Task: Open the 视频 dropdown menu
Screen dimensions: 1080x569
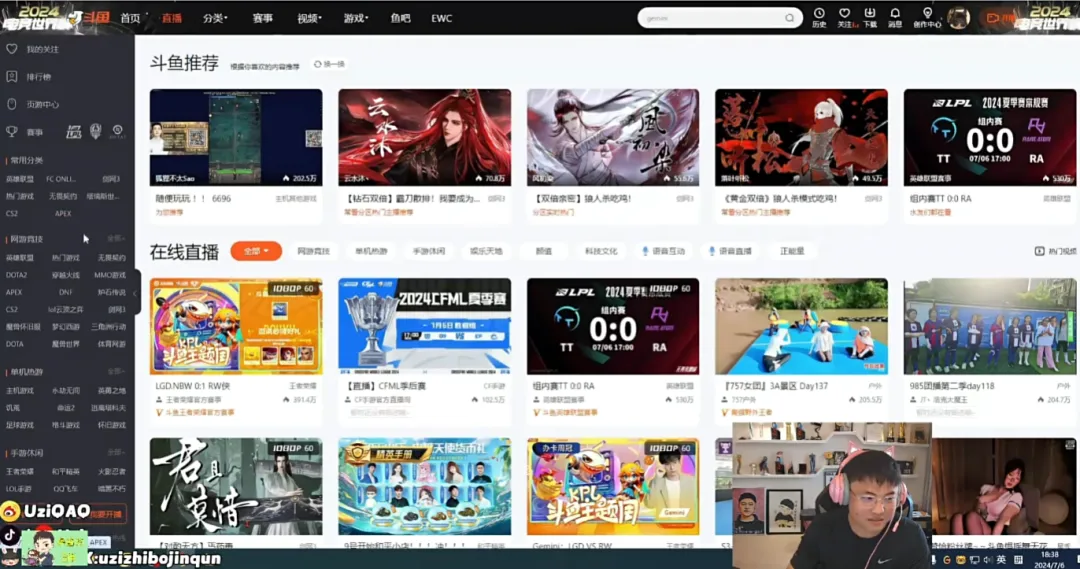Action: (x=309, y=19)
